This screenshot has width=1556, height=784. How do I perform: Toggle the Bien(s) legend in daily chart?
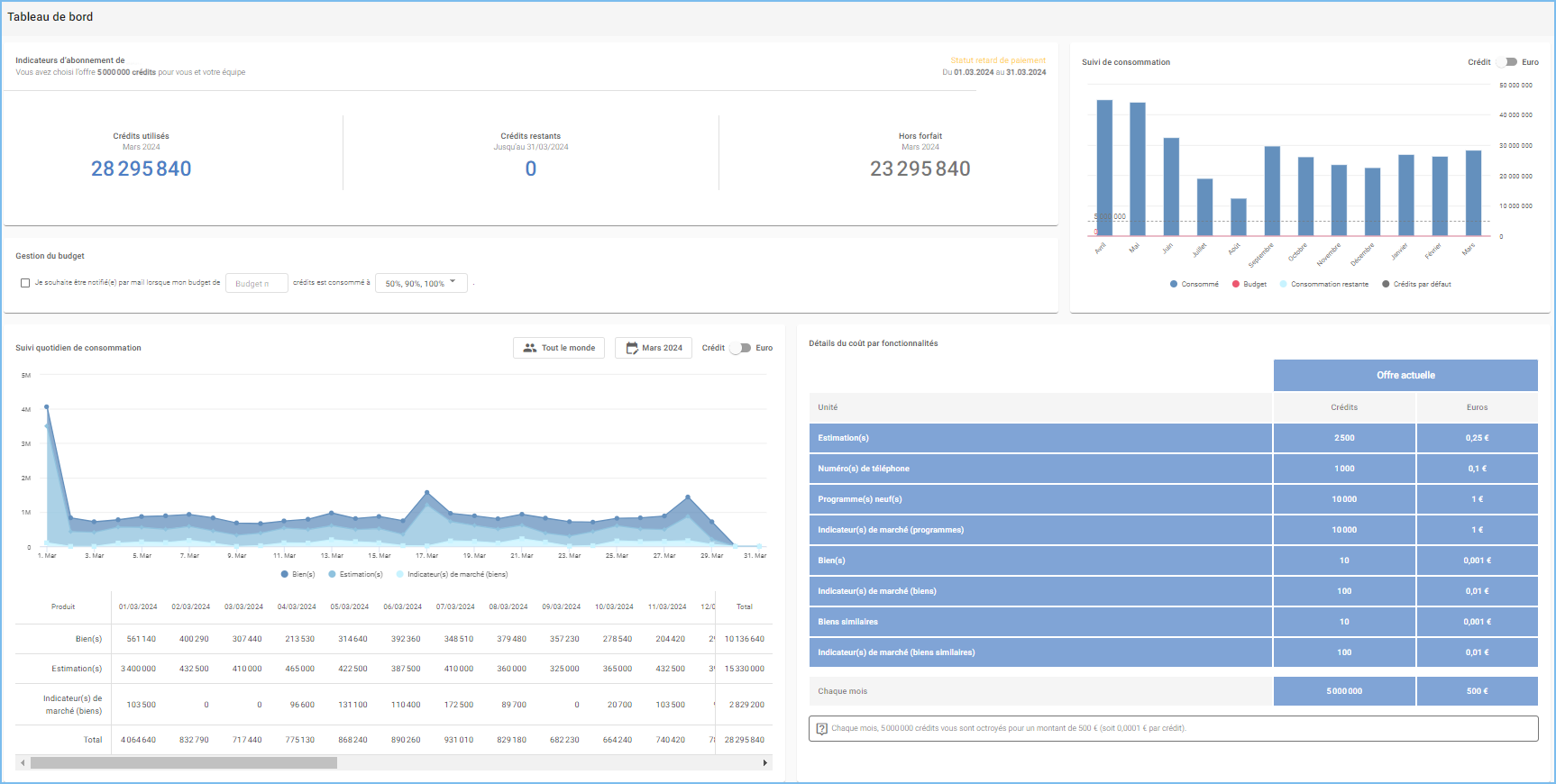[298, 574]
